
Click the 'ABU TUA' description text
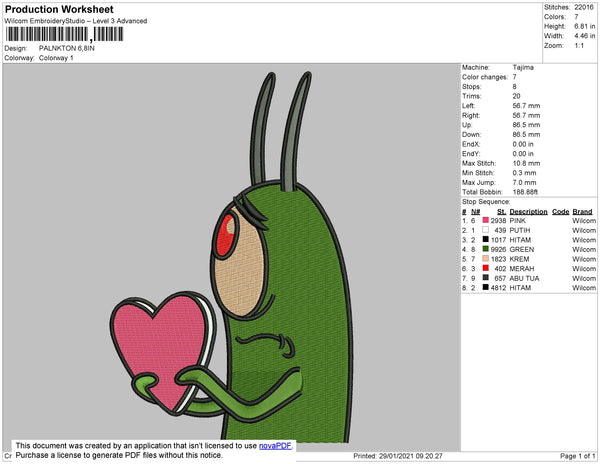click(x=524, y=278)
